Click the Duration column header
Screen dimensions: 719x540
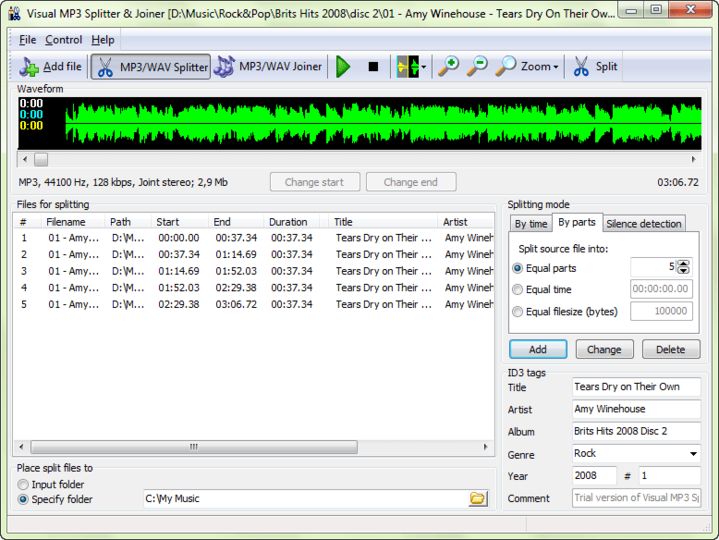tap(291, 222)
